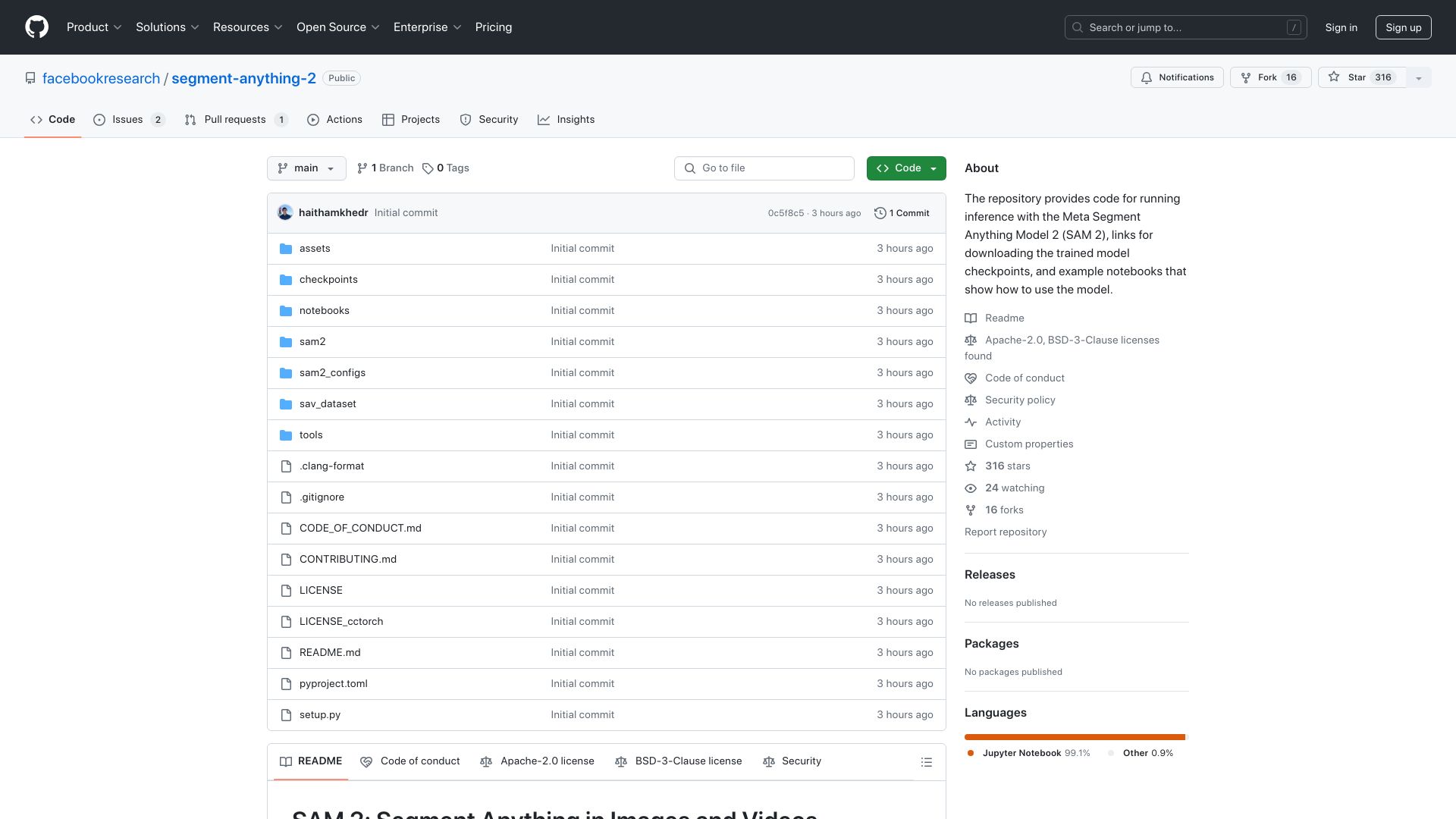
Task: Open the notebooks folder
Action: pos(325,311)
